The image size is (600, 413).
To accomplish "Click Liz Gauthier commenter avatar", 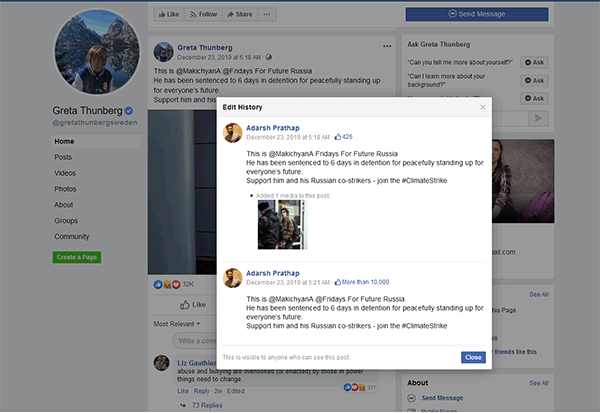I will (x=161, y=363).
